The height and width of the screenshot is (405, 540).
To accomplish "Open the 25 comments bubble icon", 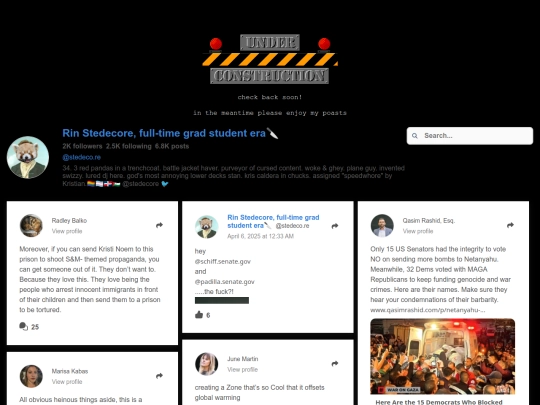I will coord(23,326).
